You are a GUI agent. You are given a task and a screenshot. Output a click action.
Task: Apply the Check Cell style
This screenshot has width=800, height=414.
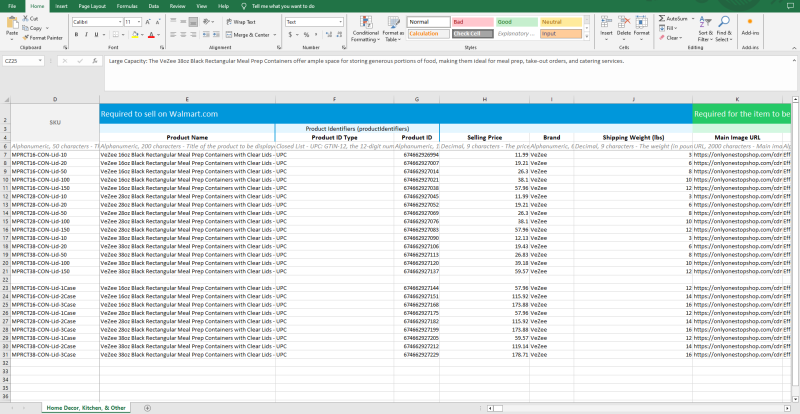473,34
